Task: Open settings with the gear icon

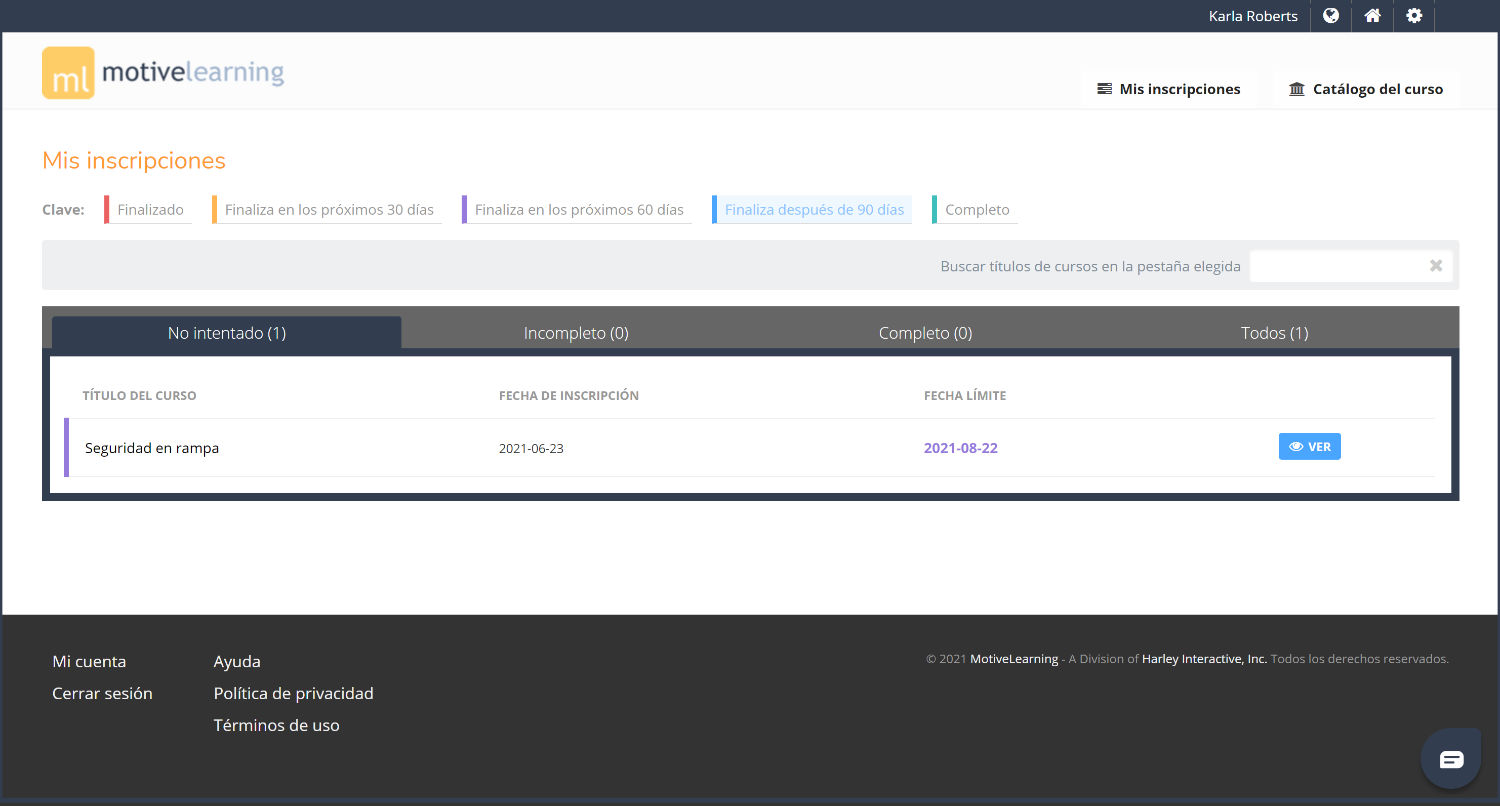Action: coord(1414,16)
